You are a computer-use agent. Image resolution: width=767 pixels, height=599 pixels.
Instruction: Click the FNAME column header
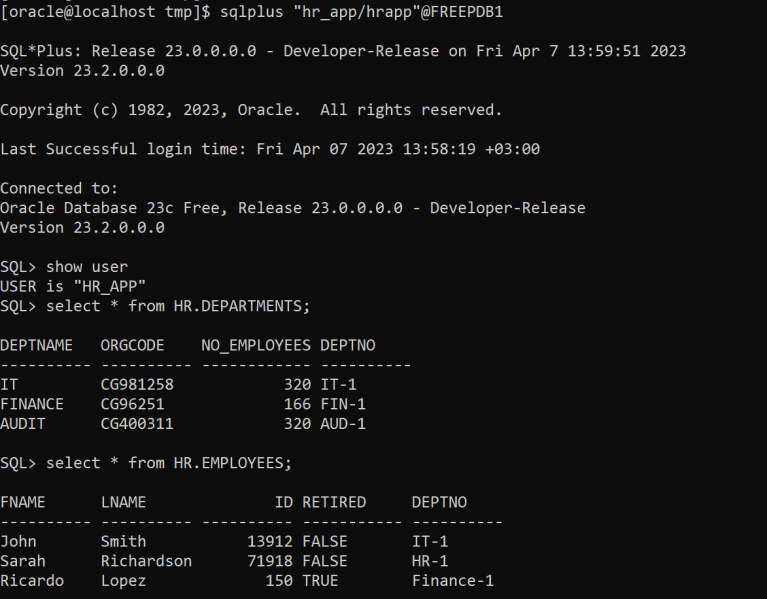[x=23, y=502]
